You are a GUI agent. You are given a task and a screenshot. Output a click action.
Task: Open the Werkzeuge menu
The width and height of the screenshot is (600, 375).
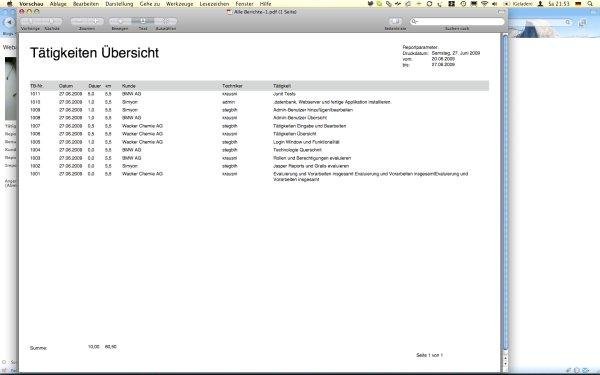click(x=179, y=3)
